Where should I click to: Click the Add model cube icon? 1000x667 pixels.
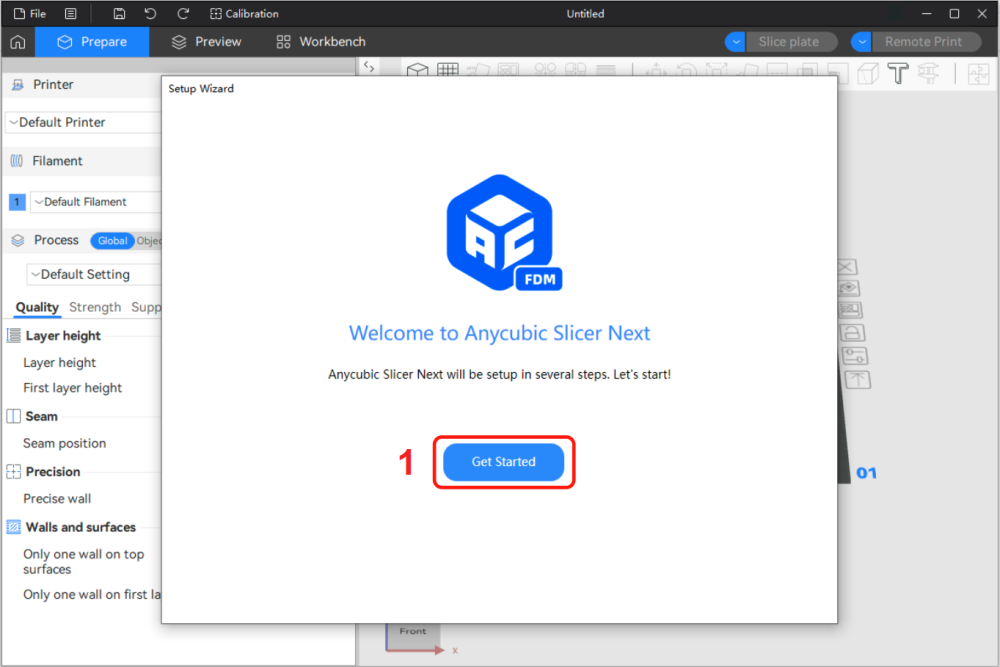pos(417,69)
